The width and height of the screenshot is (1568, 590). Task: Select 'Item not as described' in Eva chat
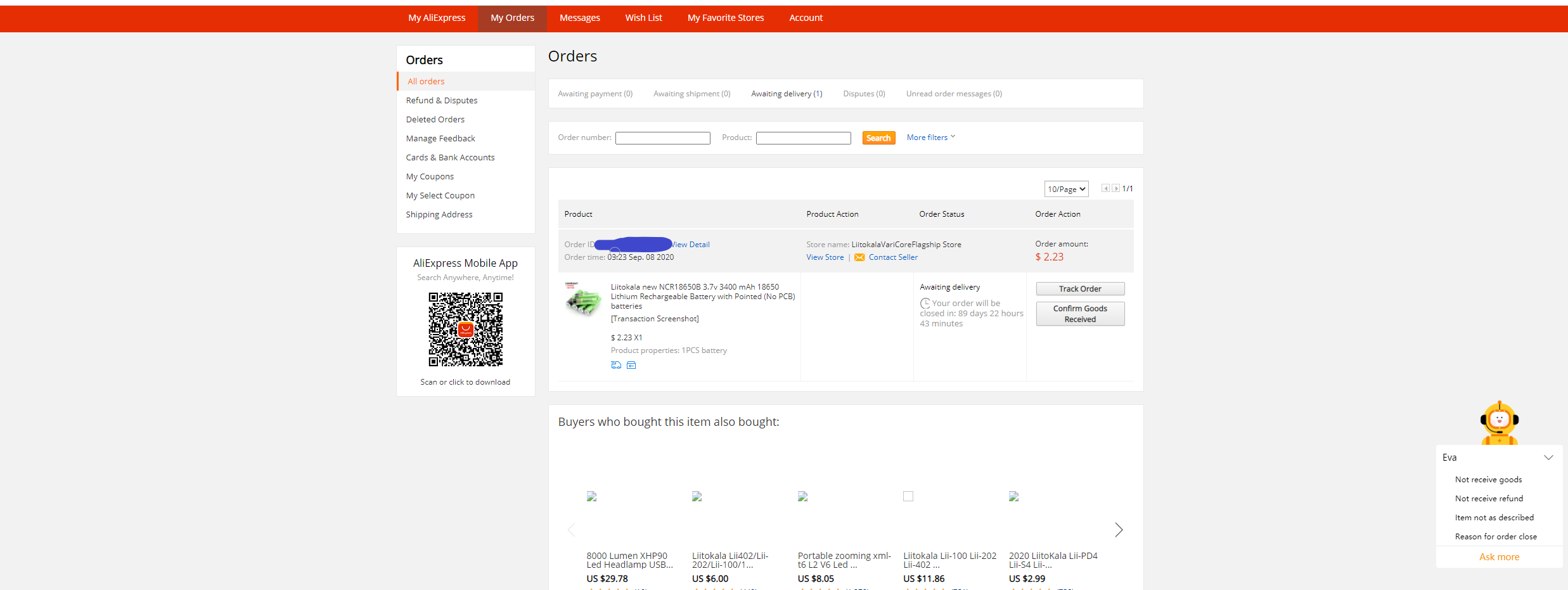coord(1494,518)
